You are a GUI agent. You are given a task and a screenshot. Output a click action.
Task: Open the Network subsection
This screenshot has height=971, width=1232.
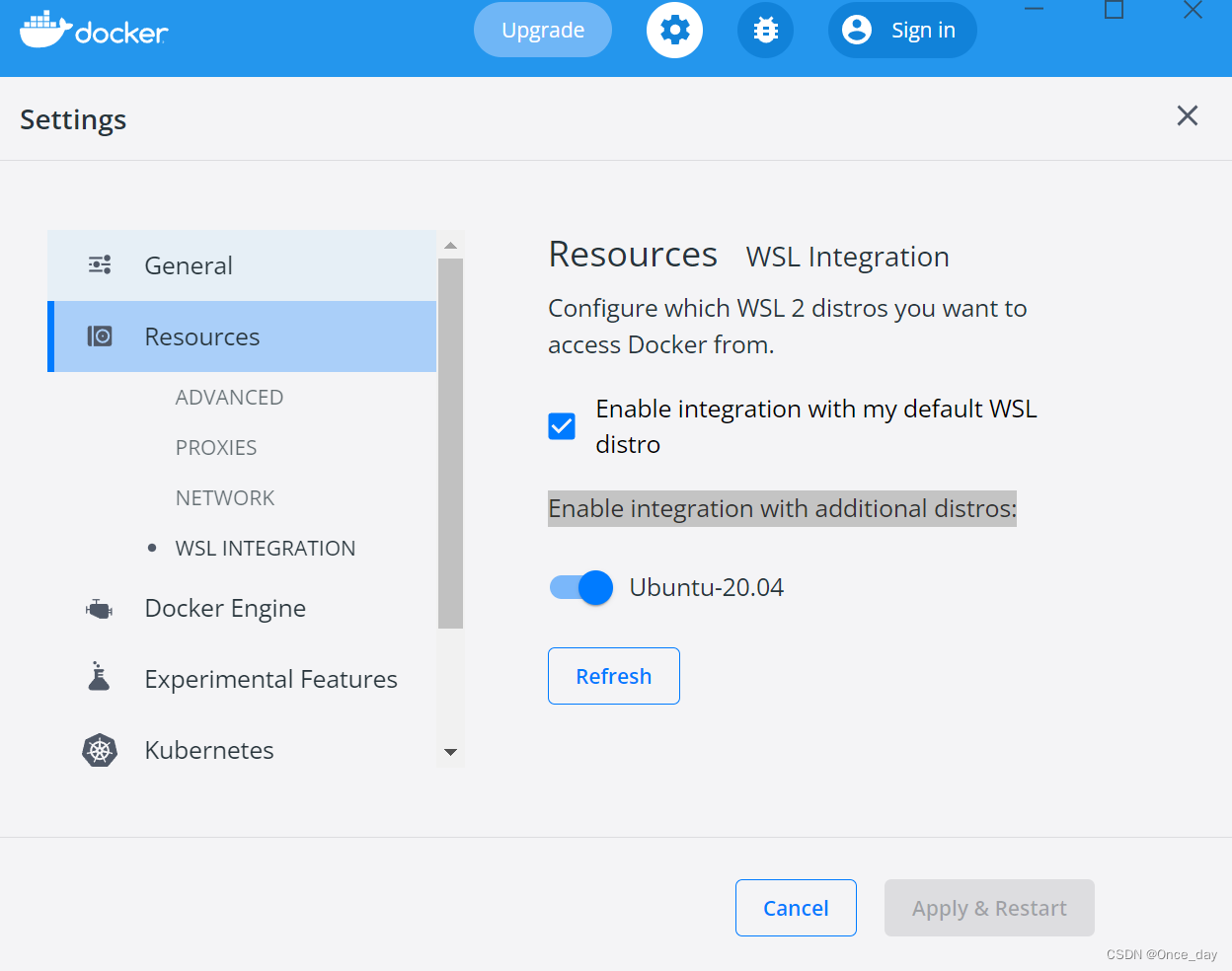225,497
